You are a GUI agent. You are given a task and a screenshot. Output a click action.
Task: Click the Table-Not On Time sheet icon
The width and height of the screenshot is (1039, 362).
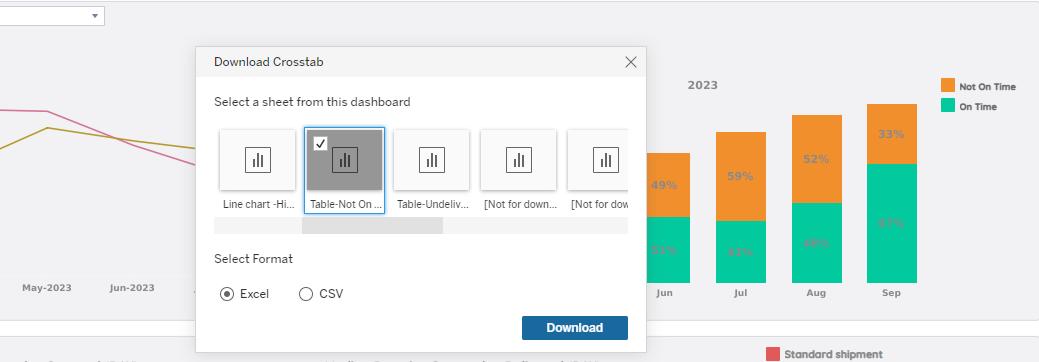point(345,160)
